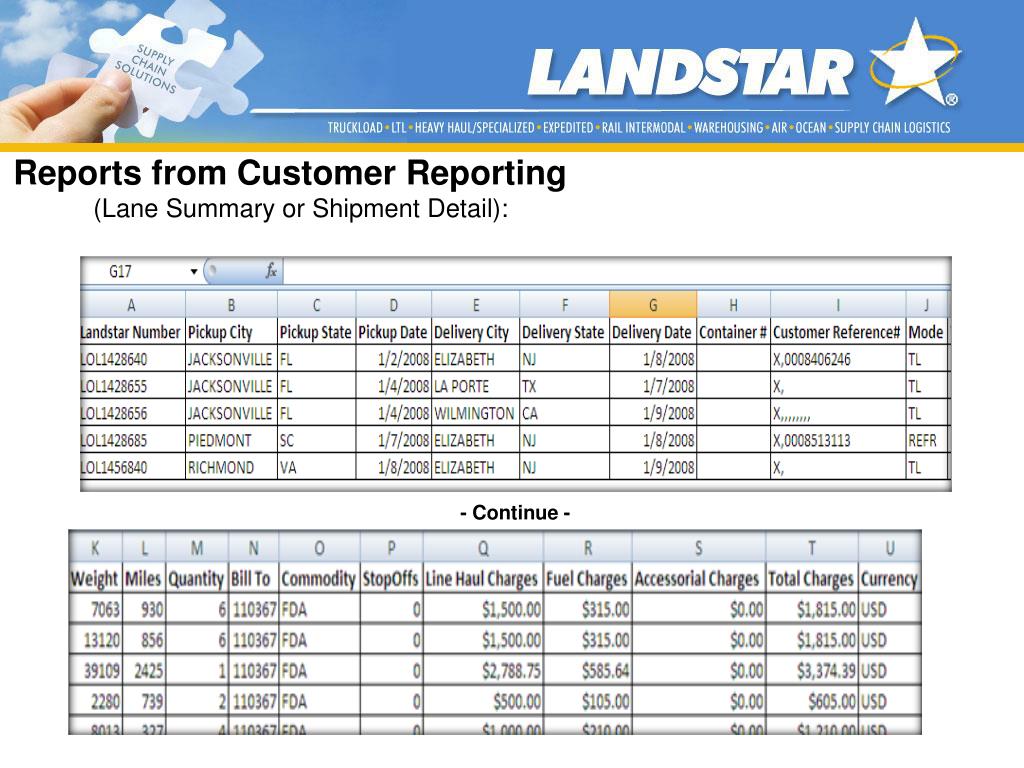Click the Bill To header cell
The width and height of the screenshot is (1024, 768).
pyautogui.click(x=253, y=579)
